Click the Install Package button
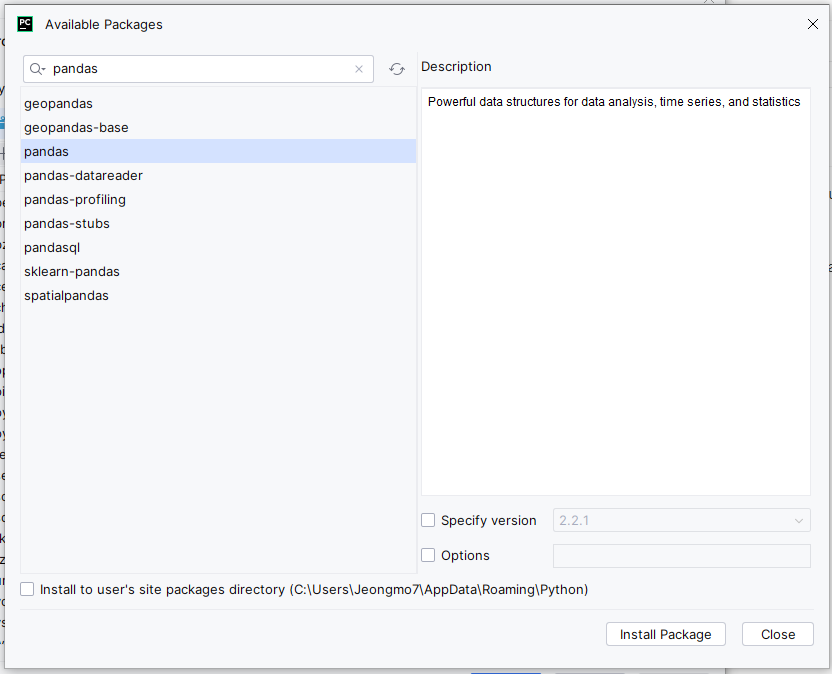 (x=665, y=634)
